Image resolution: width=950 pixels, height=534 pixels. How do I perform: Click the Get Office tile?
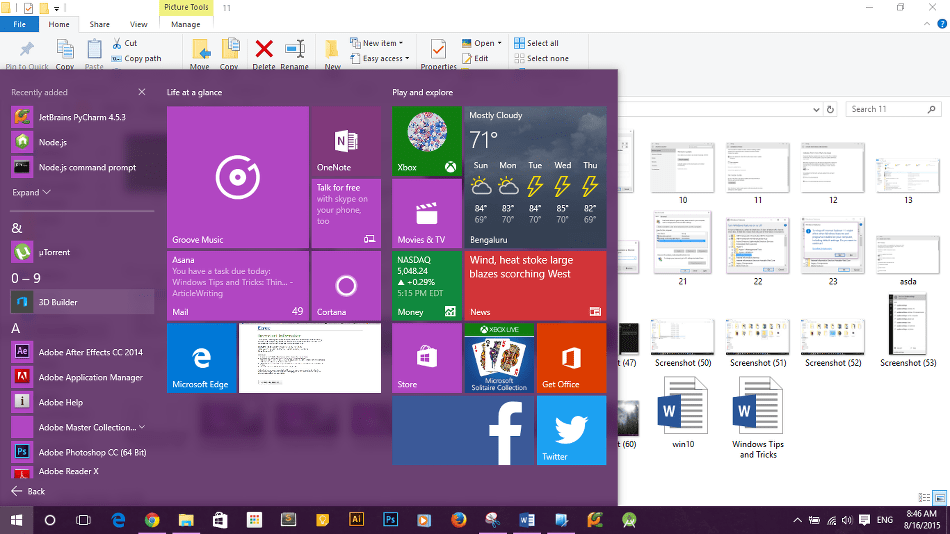pos(571,358)
